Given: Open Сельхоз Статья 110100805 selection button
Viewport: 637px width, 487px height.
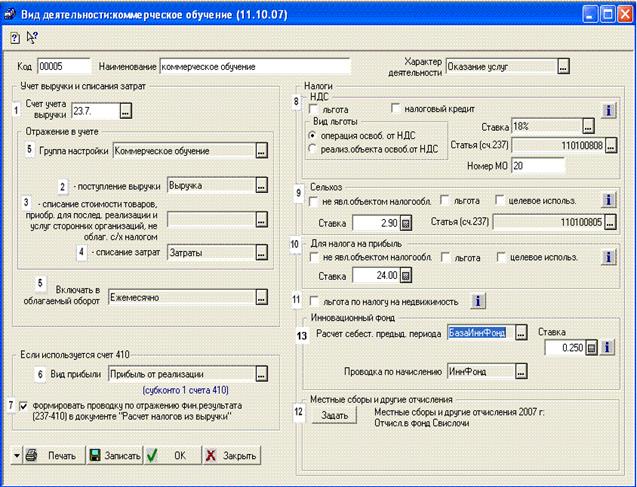Looking at the screenshot, I should pyautogui.click(x=611, y=222).
